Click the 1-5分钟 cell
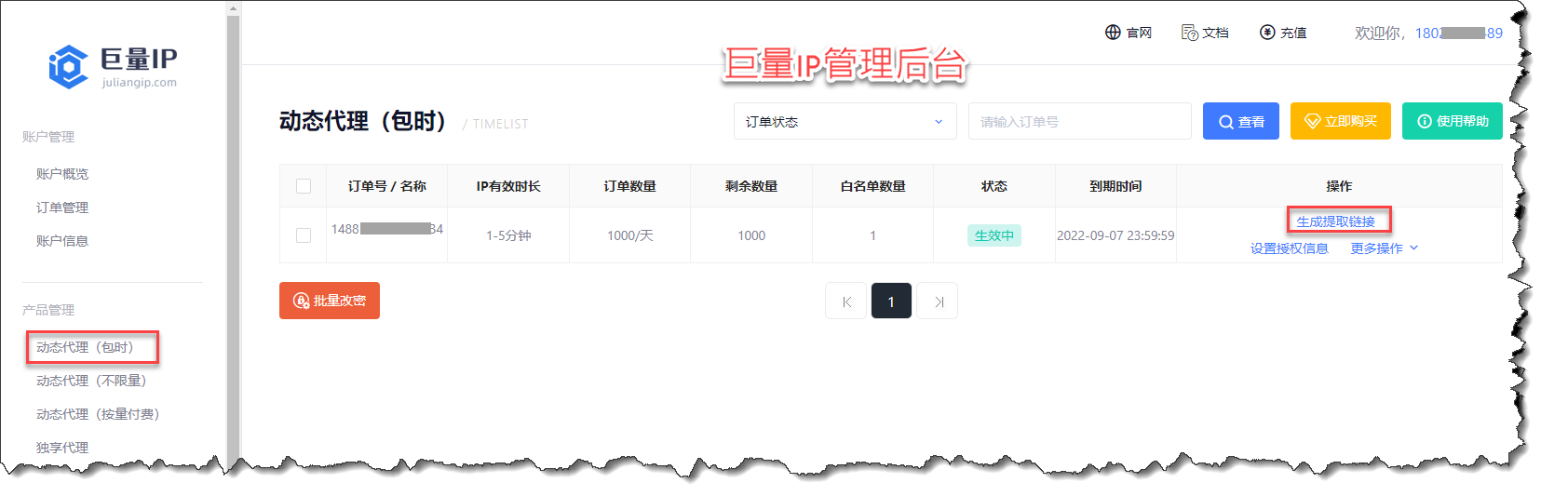 tap(508, 235)
